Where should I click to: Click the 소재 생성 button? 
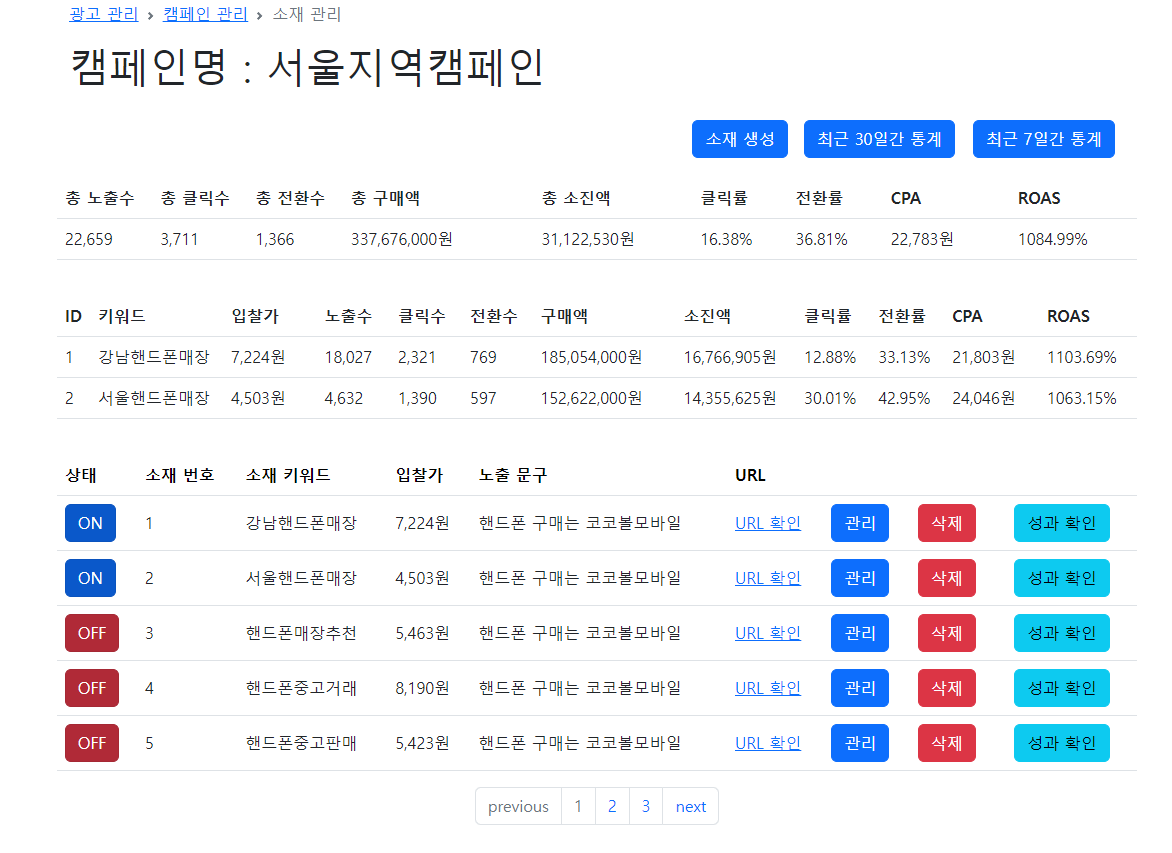[739, 139]
